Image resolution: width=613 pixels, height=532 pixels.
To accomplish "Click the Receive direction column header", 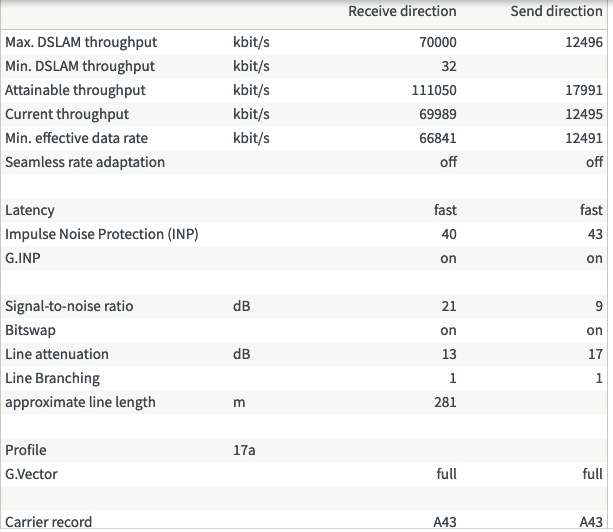I will click(x=402, y=11).
